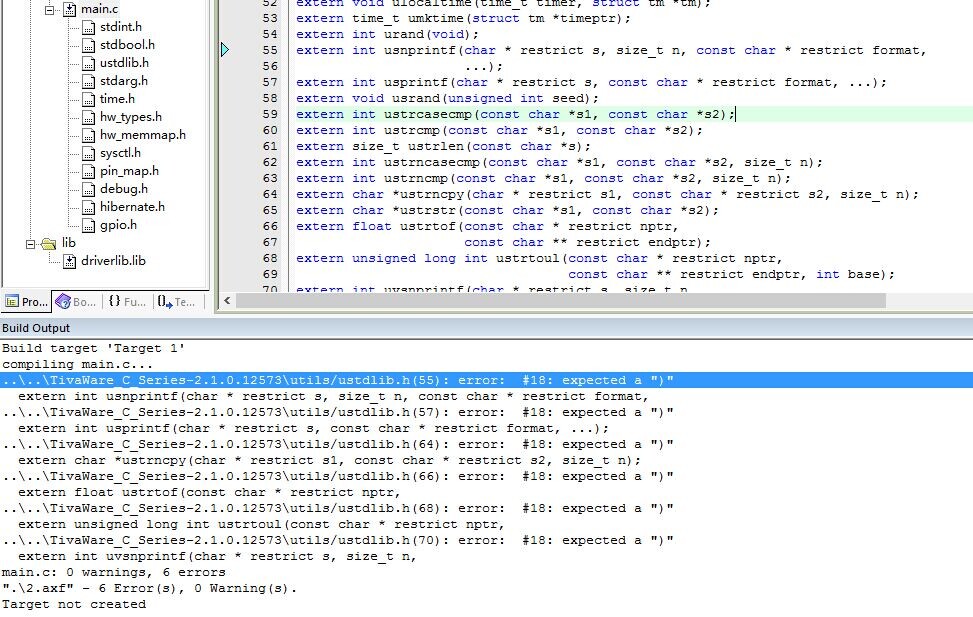The width and height of the screenshot is (973, 617).
Task: Click the current-line arrow marker at line 55
Action: coord(225,50)
